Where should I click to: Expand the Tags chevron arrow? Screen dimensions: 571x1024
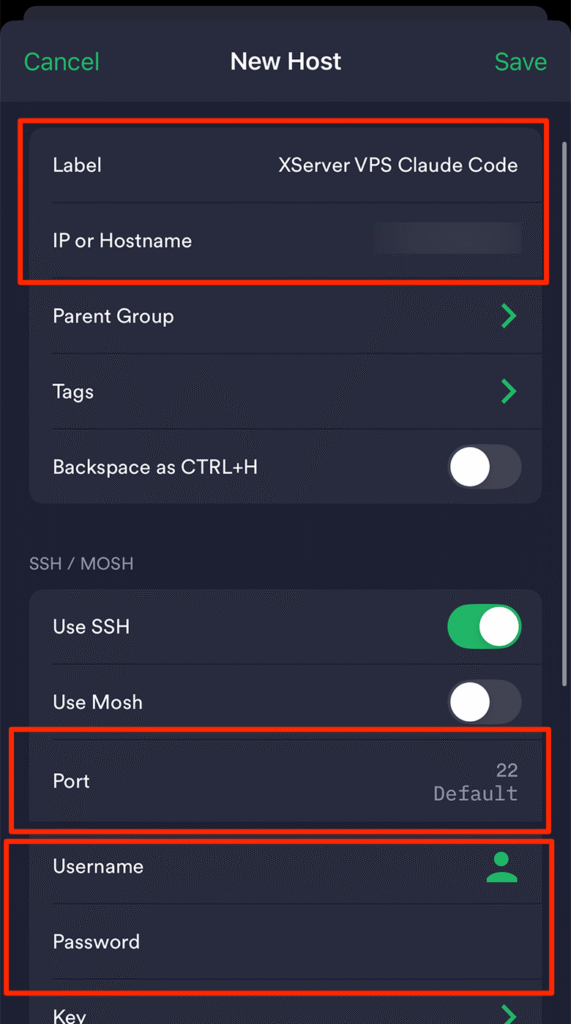509,391
